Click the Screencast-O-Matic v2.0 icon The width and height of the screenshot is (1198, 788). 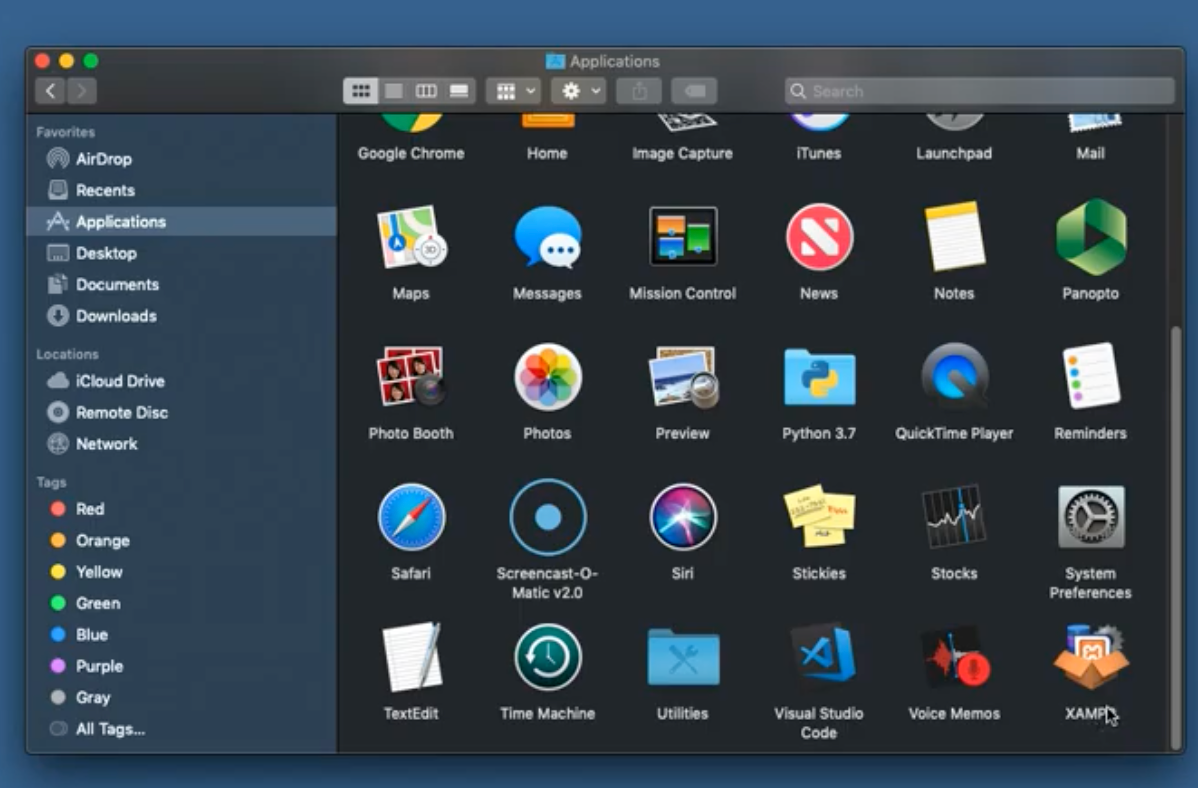[547, 517]
